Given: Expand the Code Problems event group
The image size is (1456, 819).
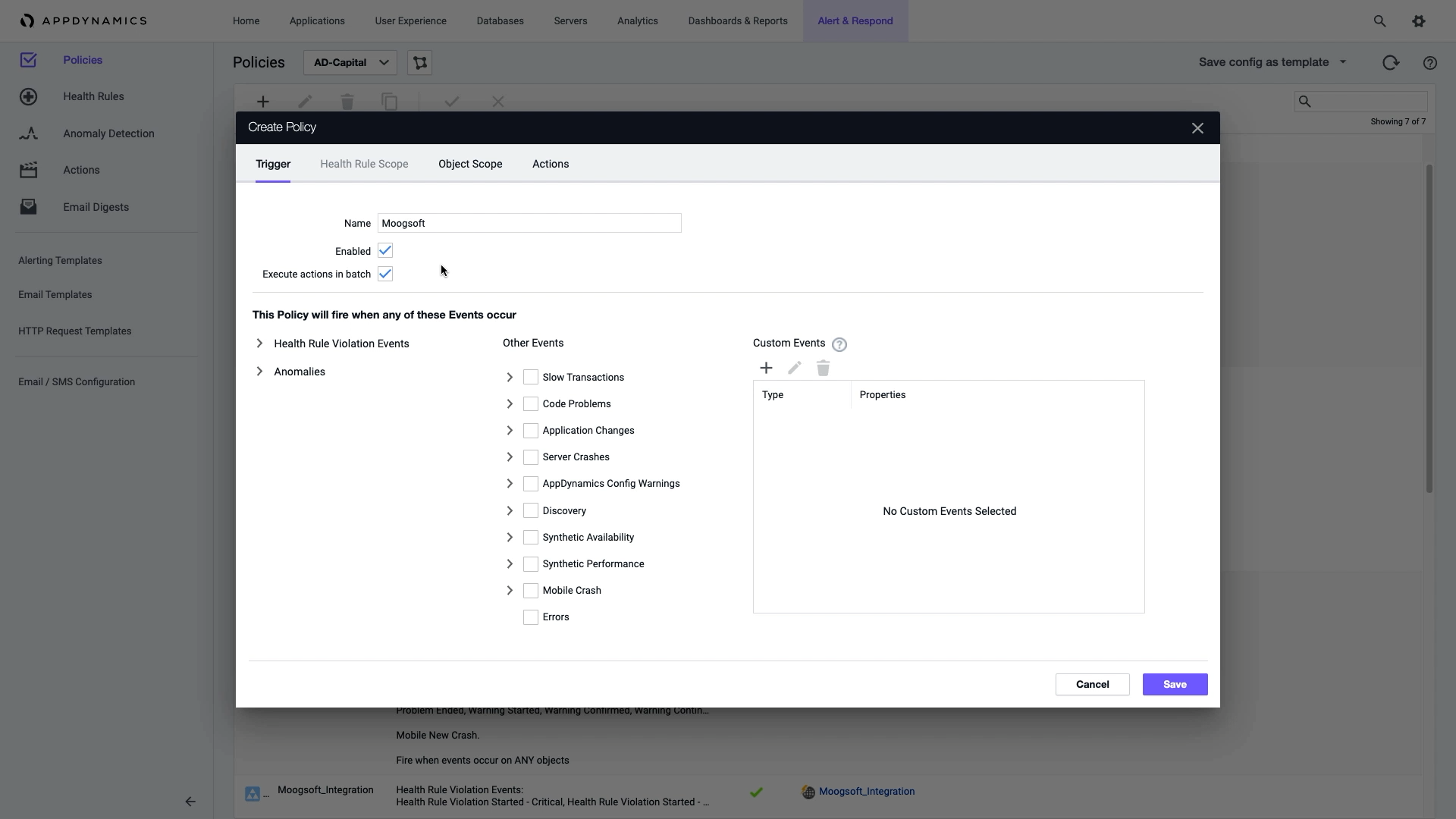Looking at the screenshot, I should [510, 403].
